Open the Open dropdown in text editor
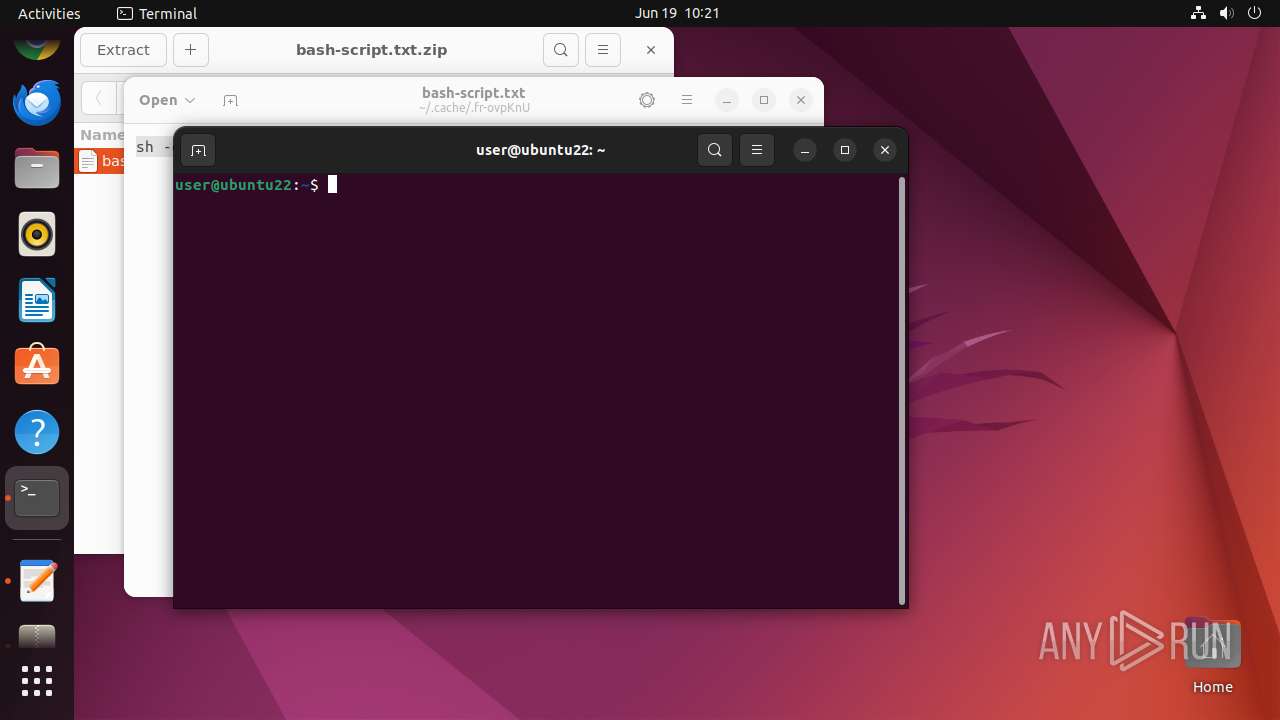 click(167, 100)
